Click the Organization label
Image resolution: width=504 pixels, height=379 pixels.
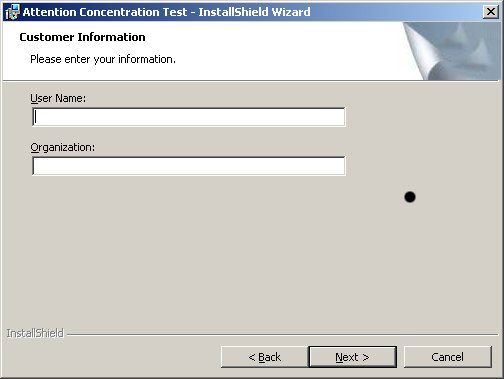point(63,148)
